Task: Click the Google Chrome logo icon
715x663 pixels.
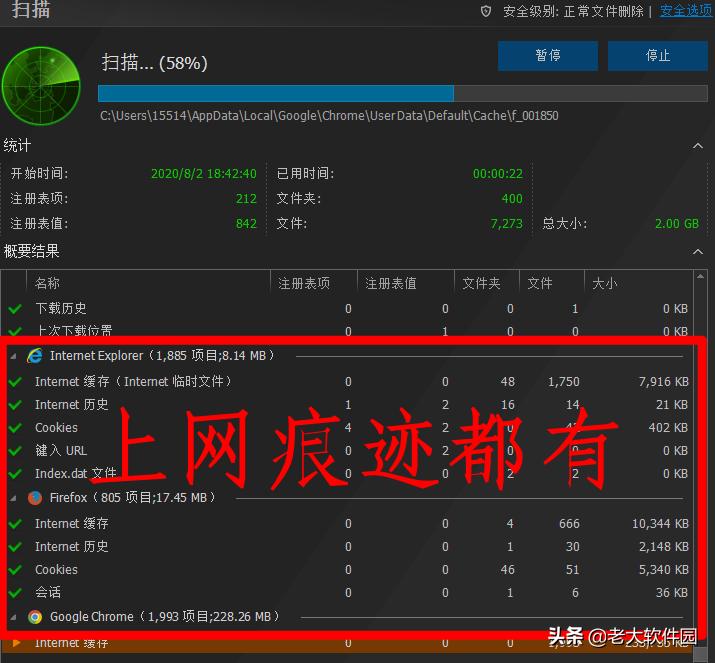Action: (35, 617)
